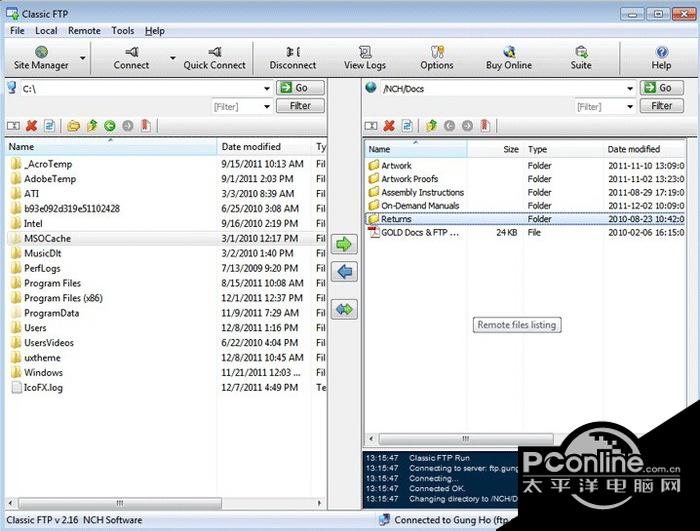This screenshot has height=531, width=700.
Task: Sort remote files by Size column
Action: pos(495,149)
